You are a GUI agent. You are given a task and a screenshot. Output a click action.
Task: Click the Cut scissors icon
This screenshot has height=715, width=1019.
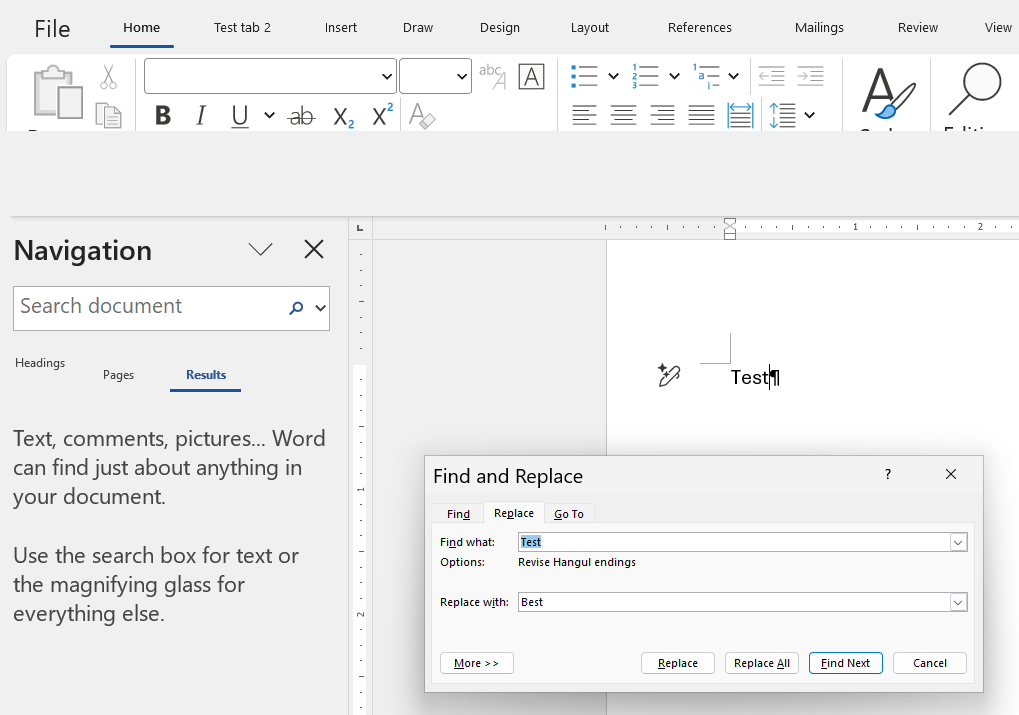point(108,77)
